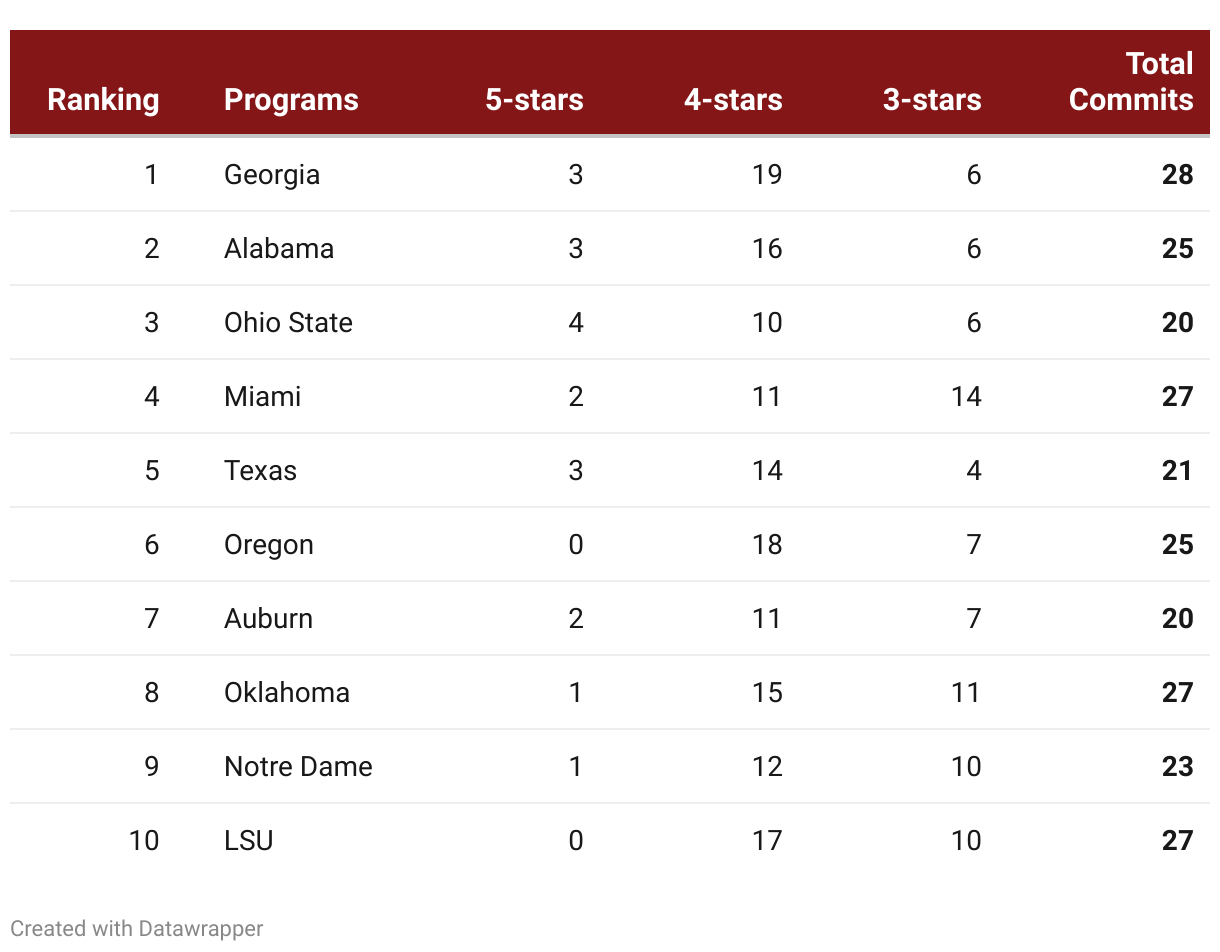Select the Notre Dame program cell

298,767
